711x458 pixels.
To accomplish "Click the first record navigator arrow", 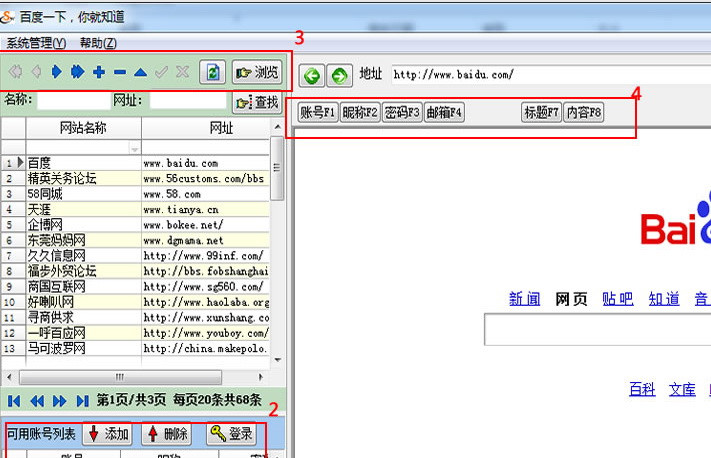I will pyautogui.click(x=15, y=72).
